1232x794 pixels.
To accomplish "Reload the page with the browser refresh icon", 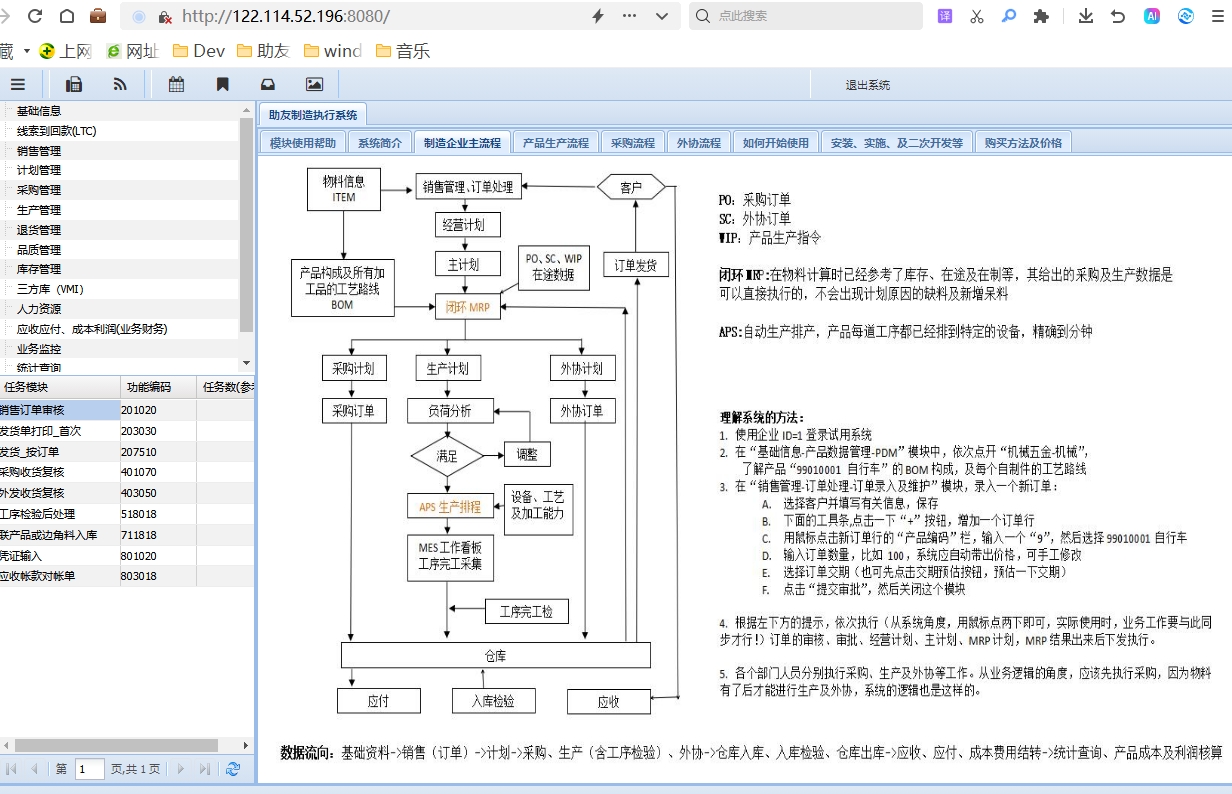I will [35, 16].
